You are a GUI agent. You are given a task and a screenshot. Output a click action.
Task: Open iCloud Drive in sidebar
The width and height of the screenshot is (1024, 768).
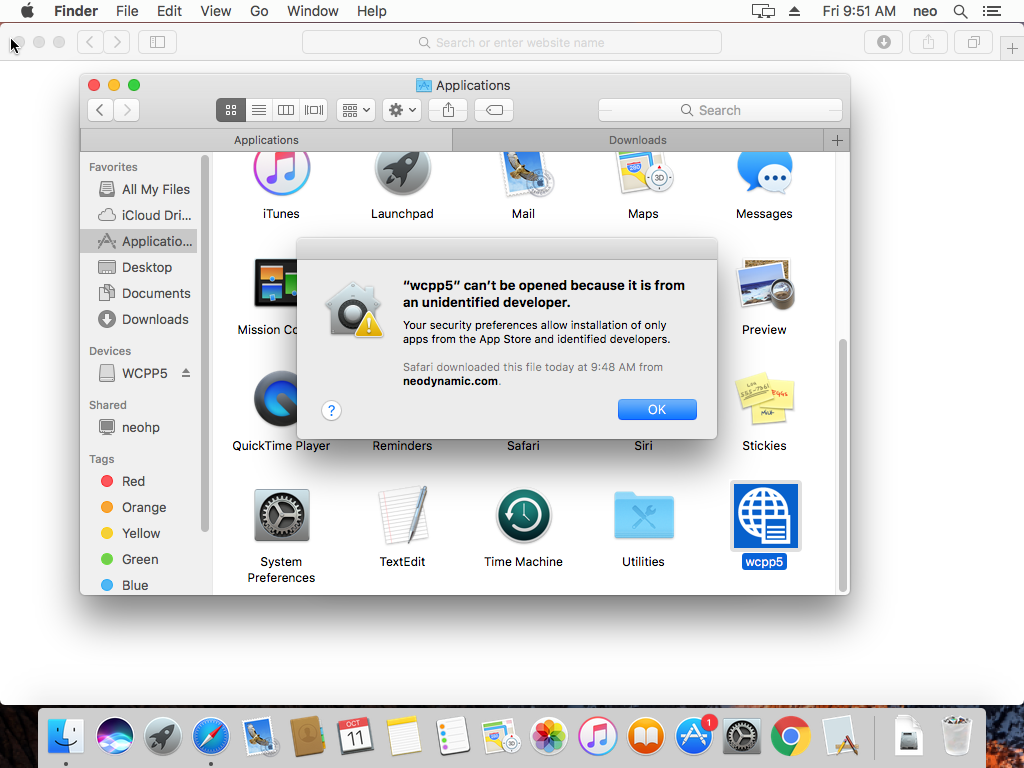pyautogui.click(x=139, y=216)
